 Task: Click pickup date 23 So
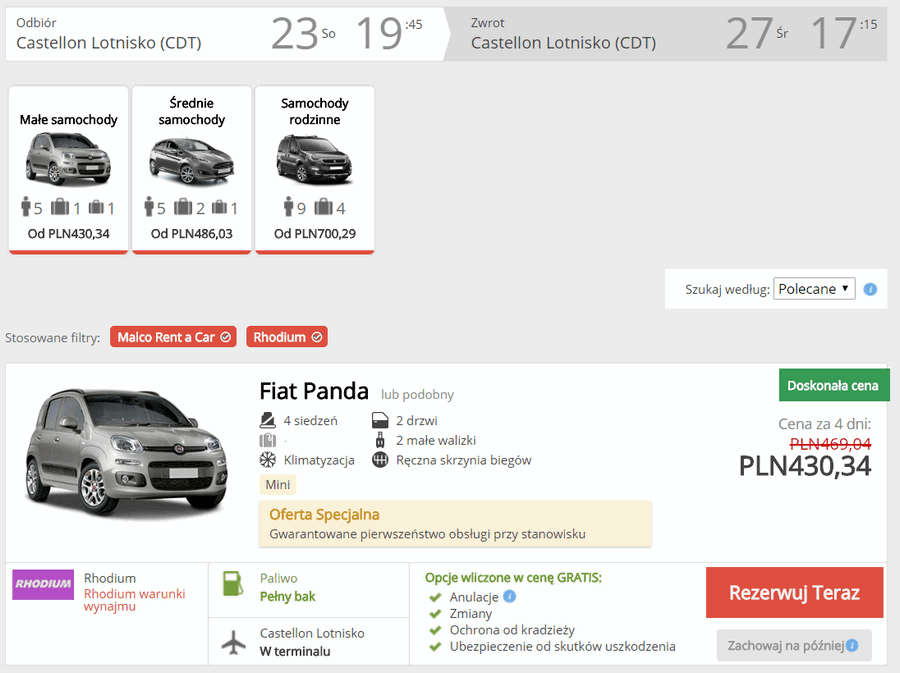click(303, 33)
